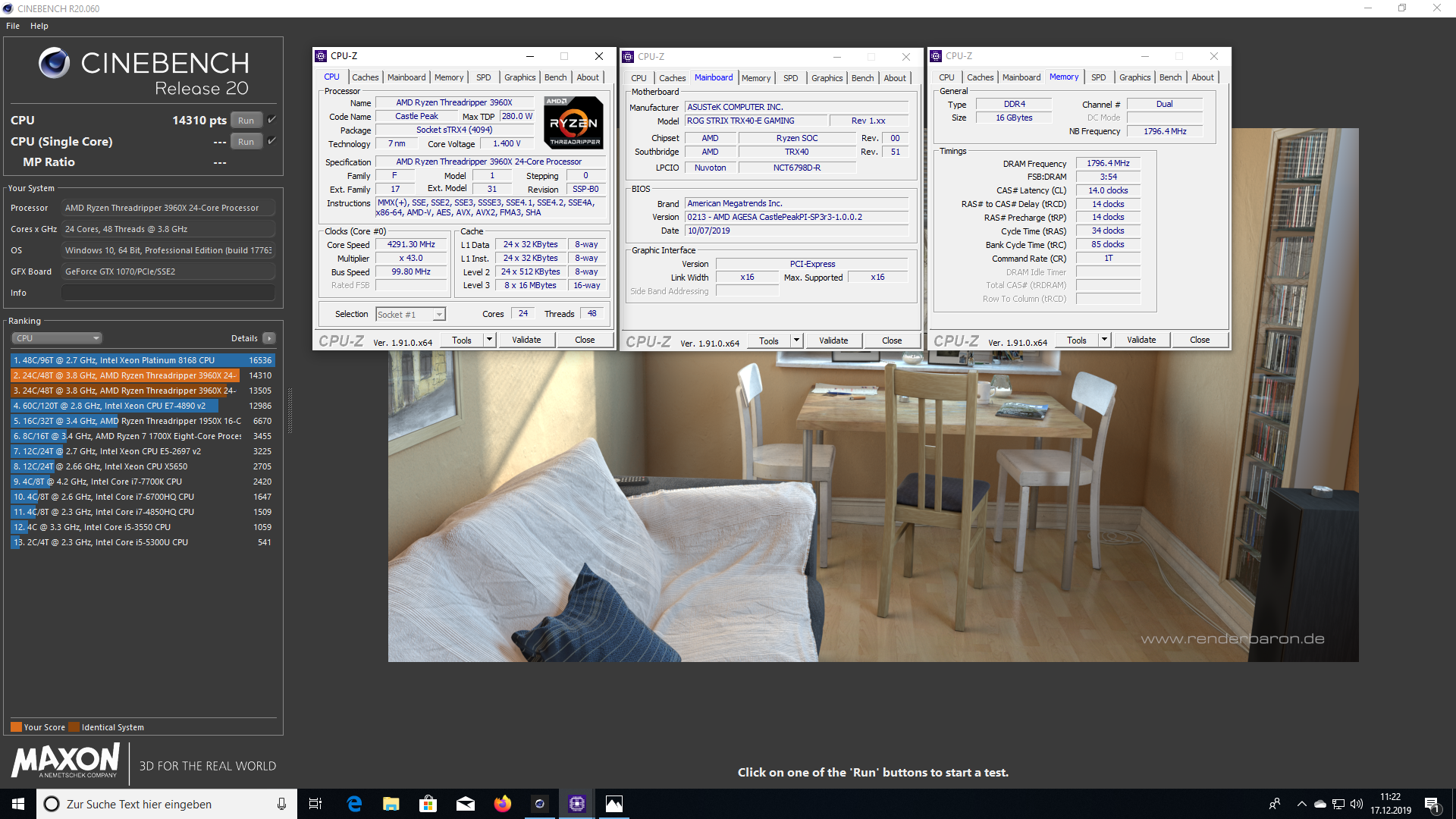
Task: Switch to CPU-Z taskbar icon
Action: [577, 804]
